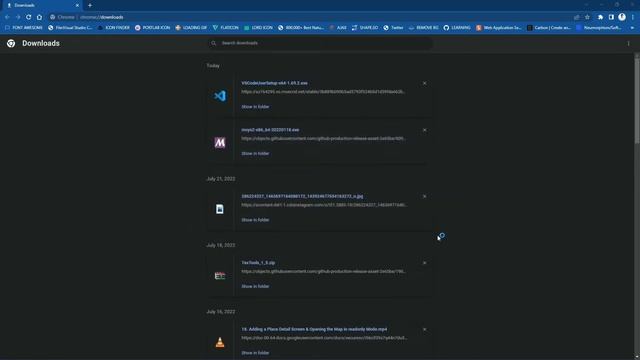Select the Downloads browser tab
640x360 pixels.
42,5
